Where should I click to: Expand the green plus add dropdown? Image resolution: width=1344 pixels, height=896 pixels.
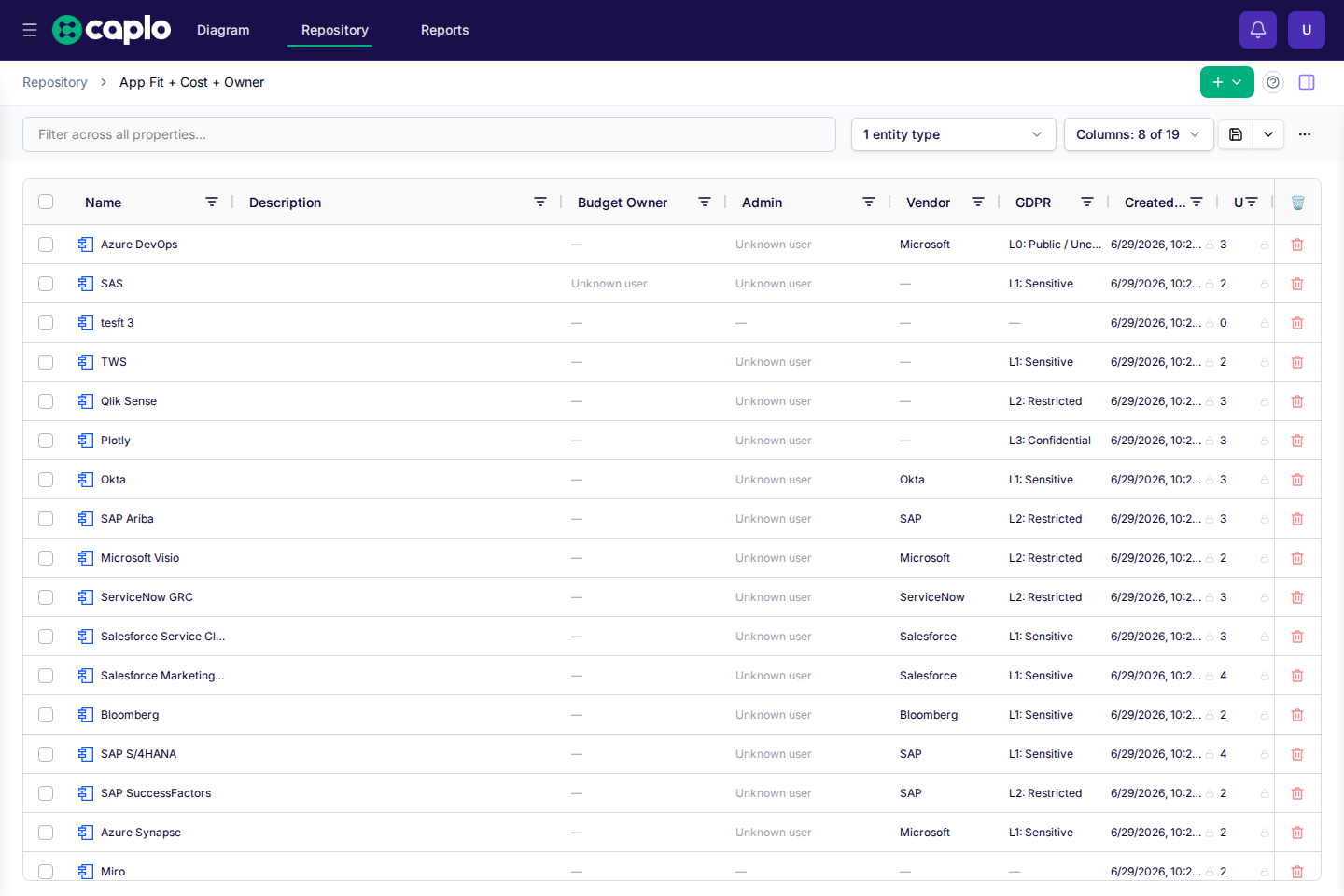point(1227,82)
